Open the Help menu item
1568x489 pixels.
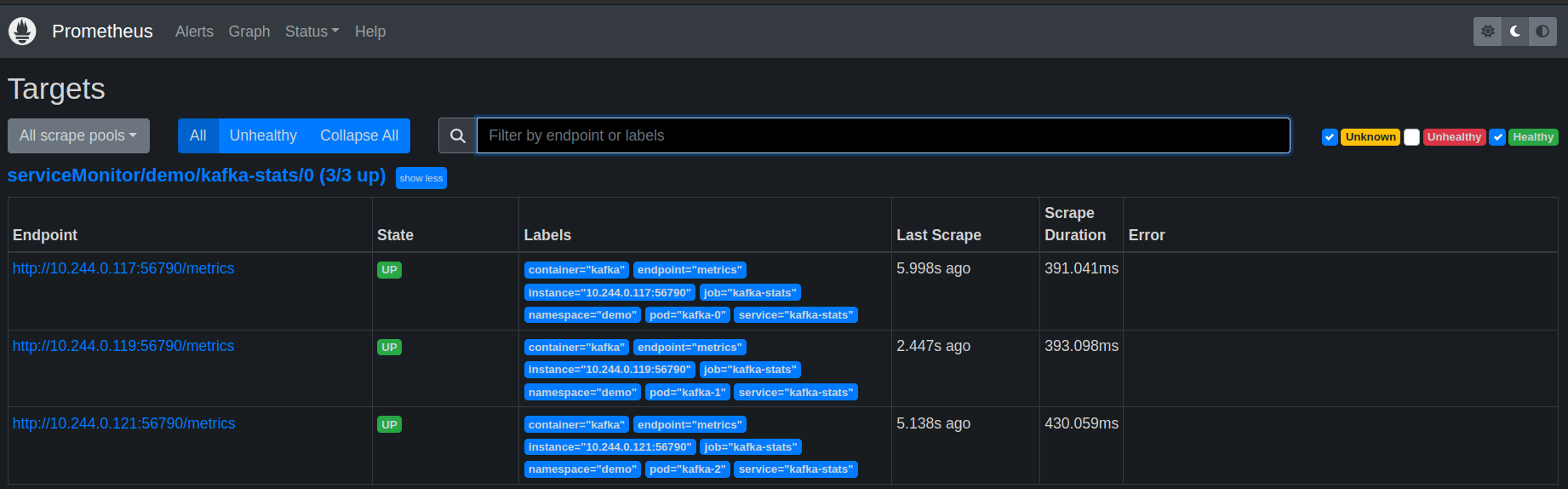point(369,32)
